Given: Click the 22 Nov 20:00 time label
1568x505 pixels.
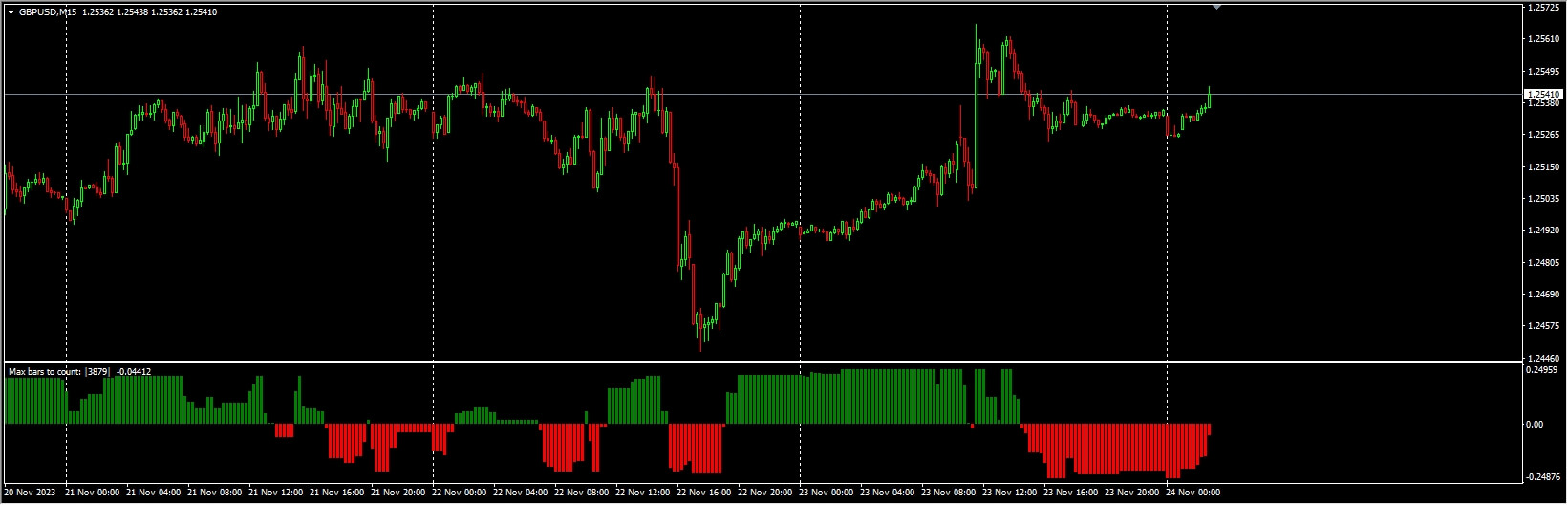Looking at the screenshot, I should (766, 494).
